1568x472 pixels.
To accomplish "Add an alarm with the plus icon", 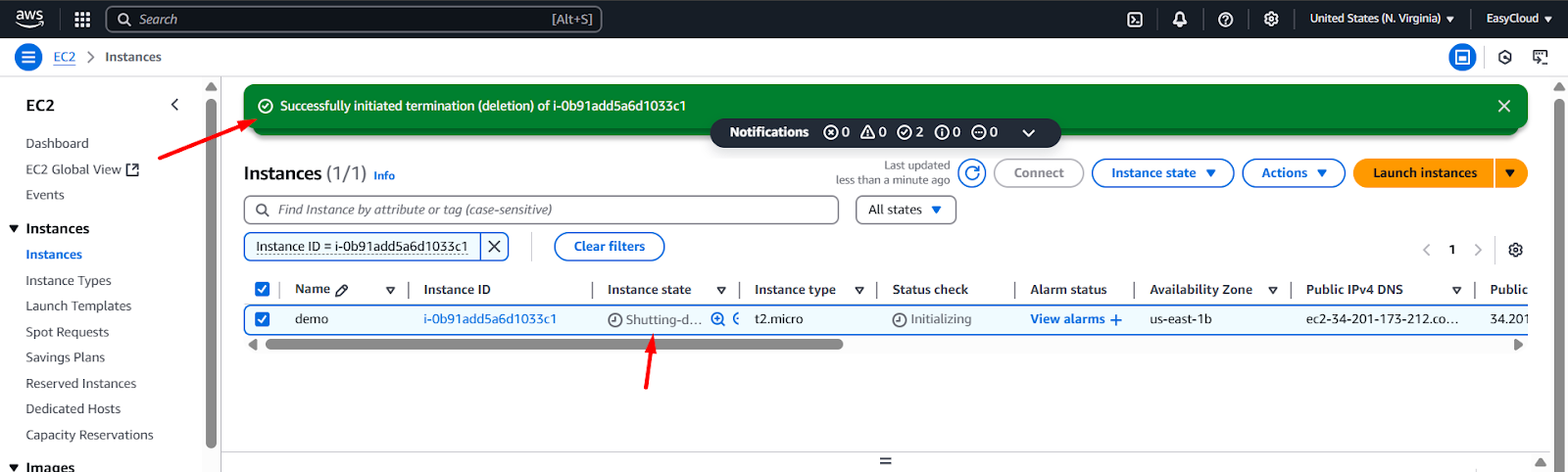I will point(1115,319).
